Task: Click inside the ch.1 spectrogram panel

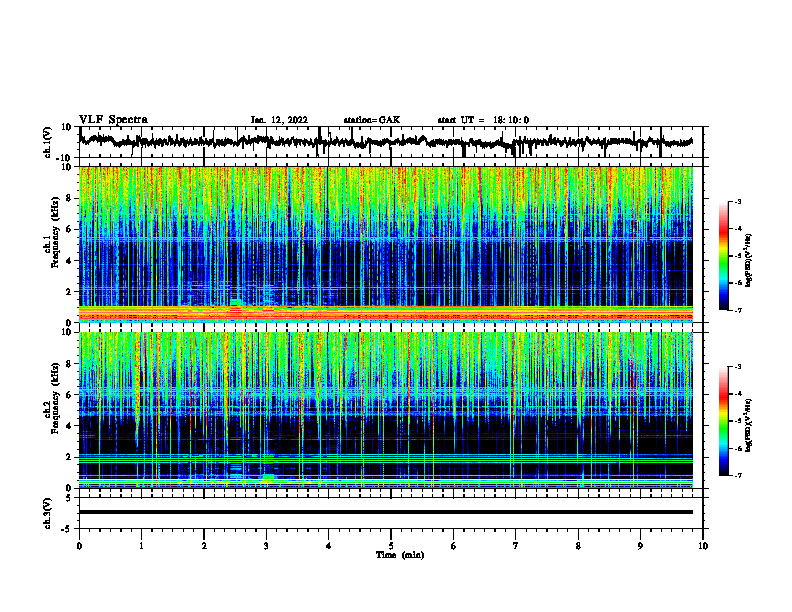Action: point(386,244)
